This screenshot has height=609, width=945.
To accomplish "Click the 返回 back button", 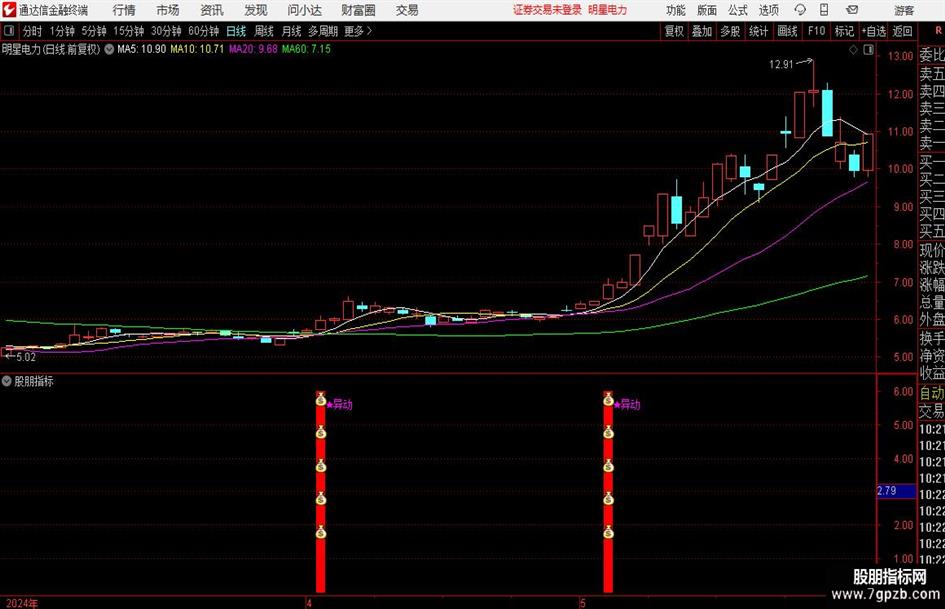I will pos(902,31).
